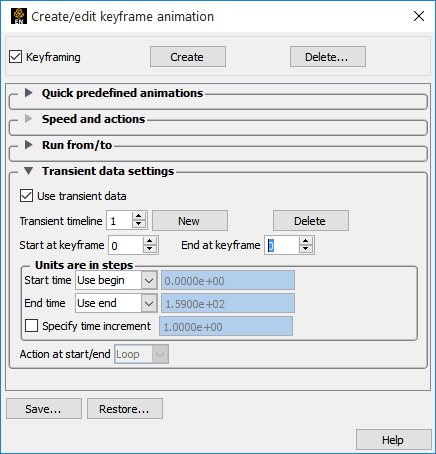Viewport: 436px width, 454px height.
Task: Expand the Run from/to section
Action: 29,145
